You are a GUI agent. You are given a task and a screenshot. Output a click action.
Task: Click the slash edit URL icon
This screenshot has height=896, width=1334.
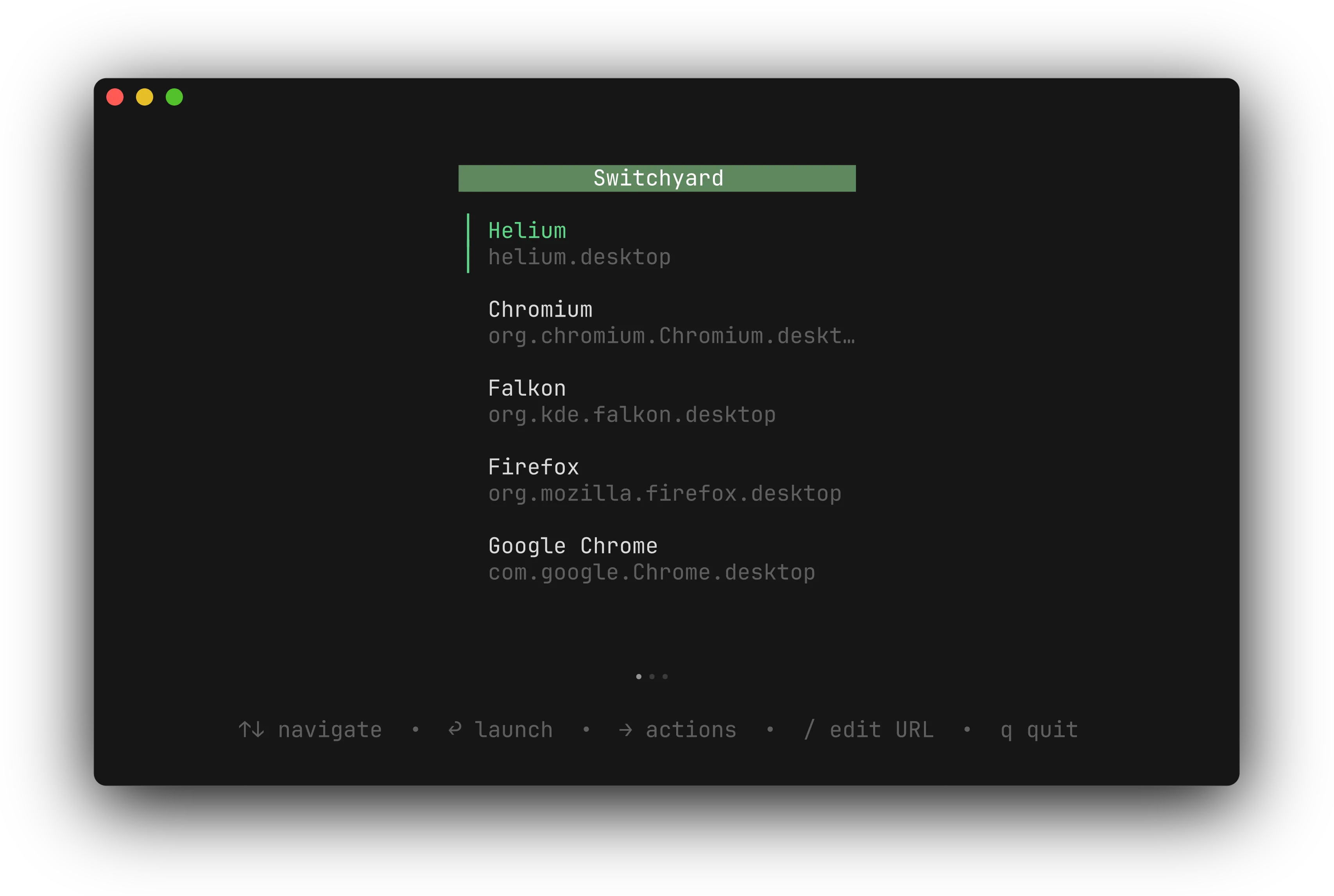coord(809,730)
